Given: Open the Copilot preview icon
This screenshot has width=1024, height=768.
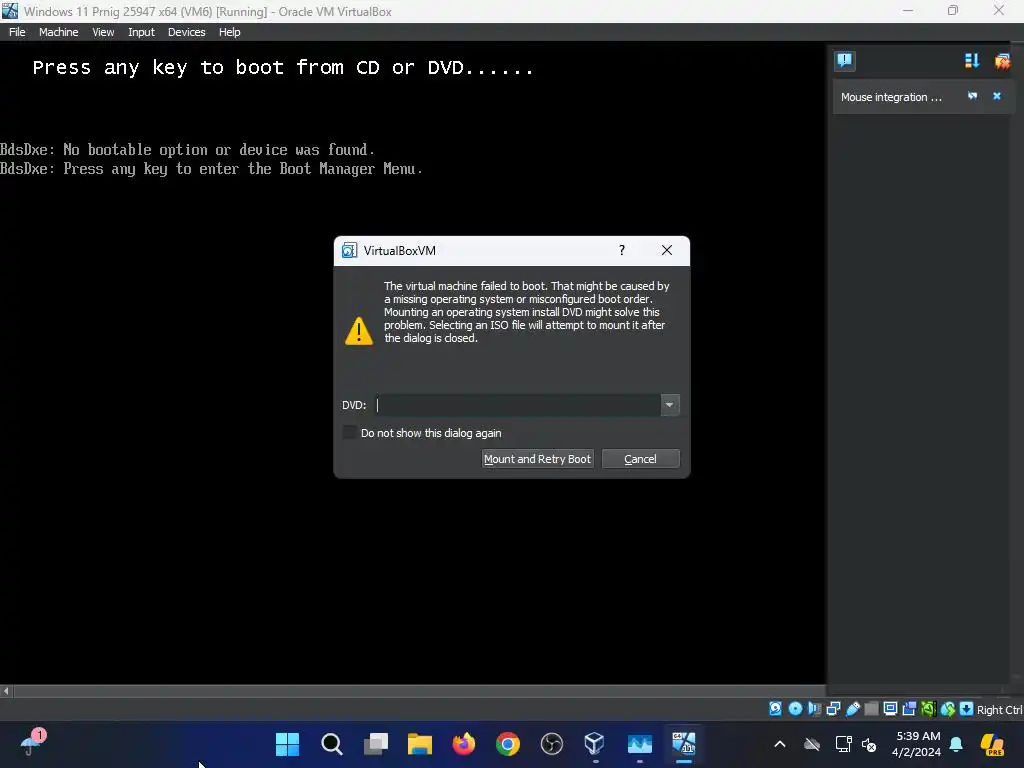Looking at the screenshot, I should point(992,744).
